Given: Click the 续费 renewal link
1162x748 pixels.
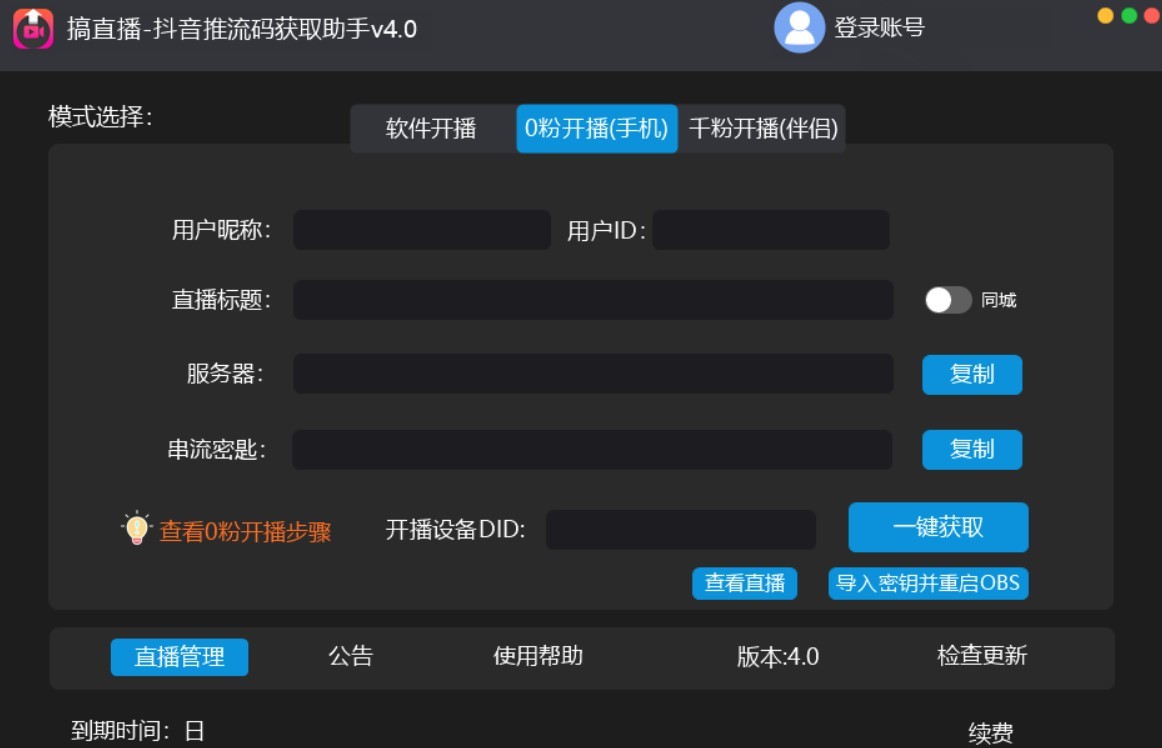Looking at the screenshot, I should (x=990, y=733).
